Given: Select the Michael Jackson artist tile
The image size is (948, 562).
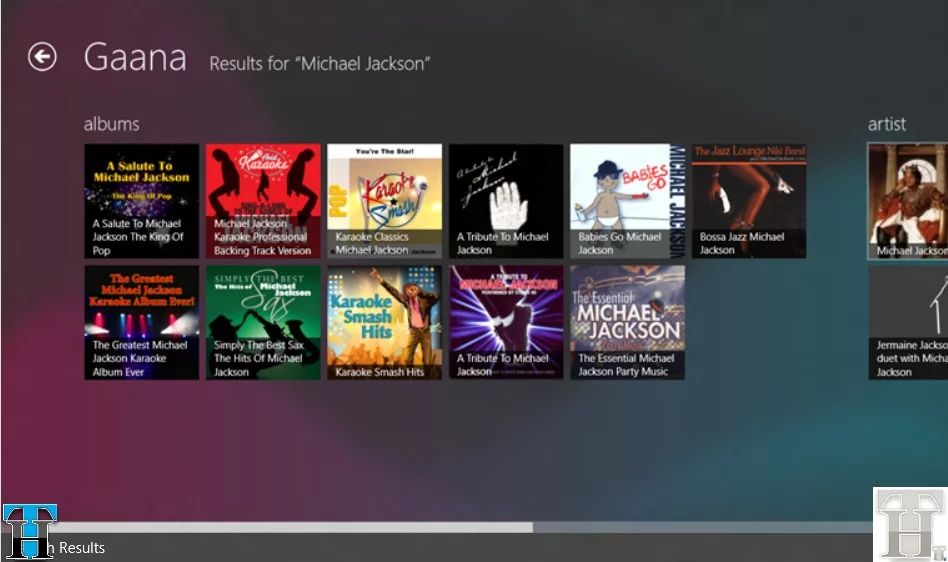Looking at the screenshot, I should [907, 201].
